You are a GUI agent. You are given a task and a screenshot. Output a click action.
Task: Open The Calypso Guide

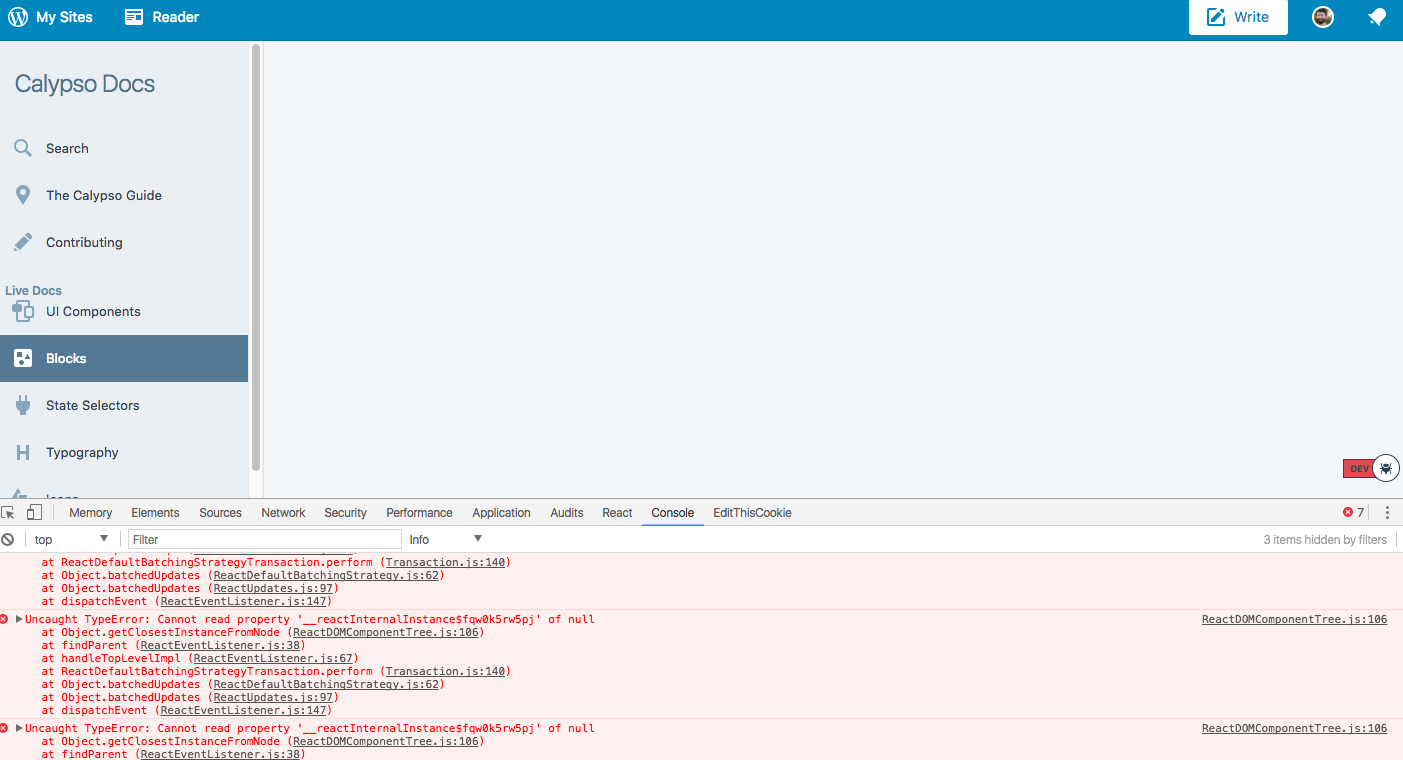(x=124, y=195)
